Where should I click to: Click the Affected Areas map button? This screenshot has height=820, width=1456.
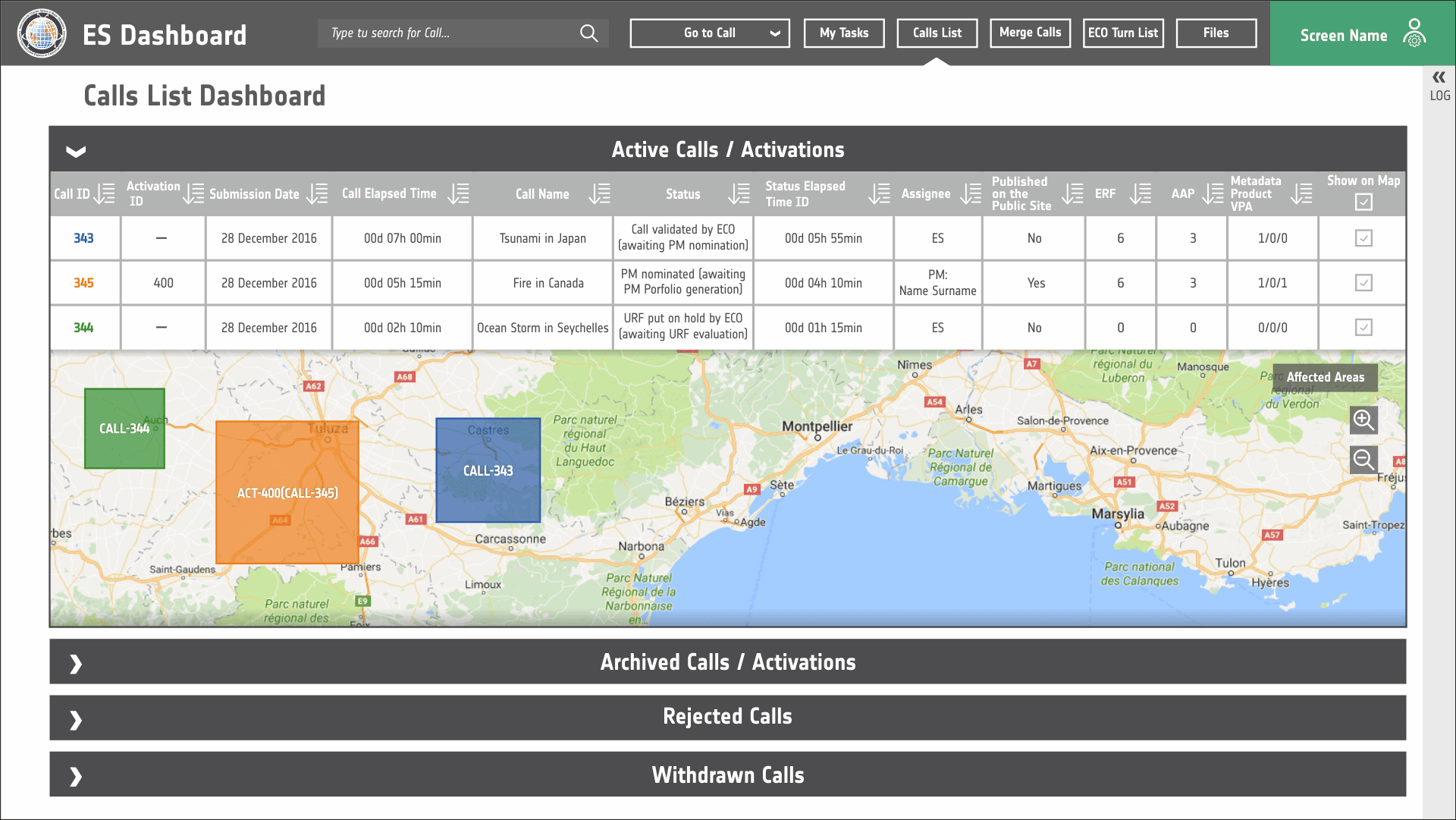(1325, 377)
